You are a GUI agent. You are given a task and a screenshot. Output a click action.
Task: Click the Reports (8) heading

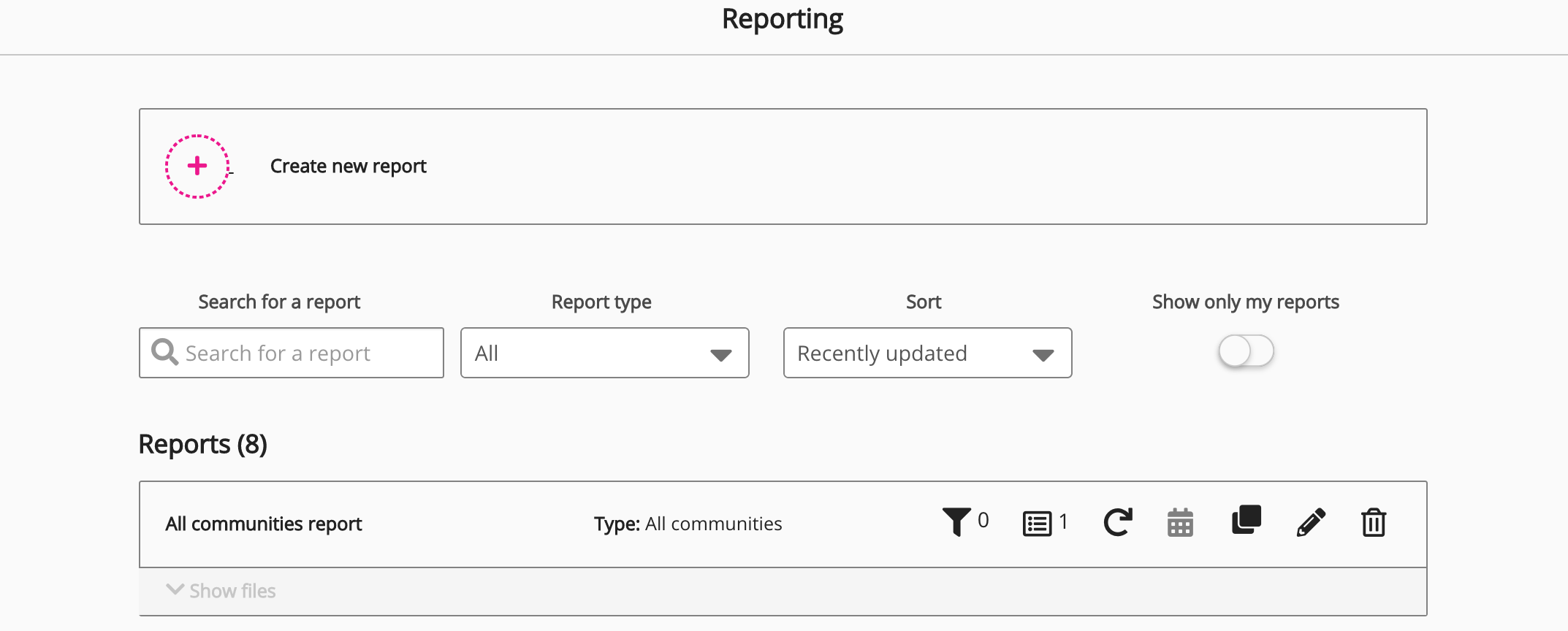[202, 444]
